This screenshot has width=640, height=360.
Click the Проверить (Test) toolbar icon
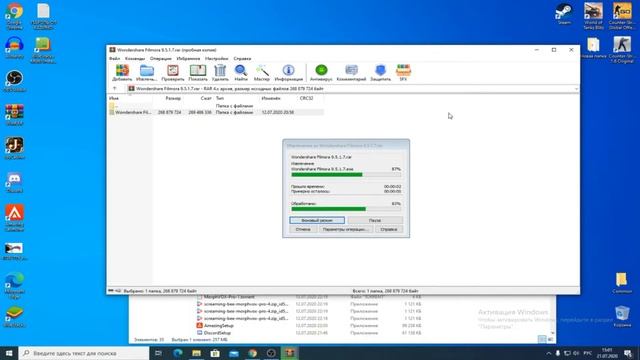point(173,73)
